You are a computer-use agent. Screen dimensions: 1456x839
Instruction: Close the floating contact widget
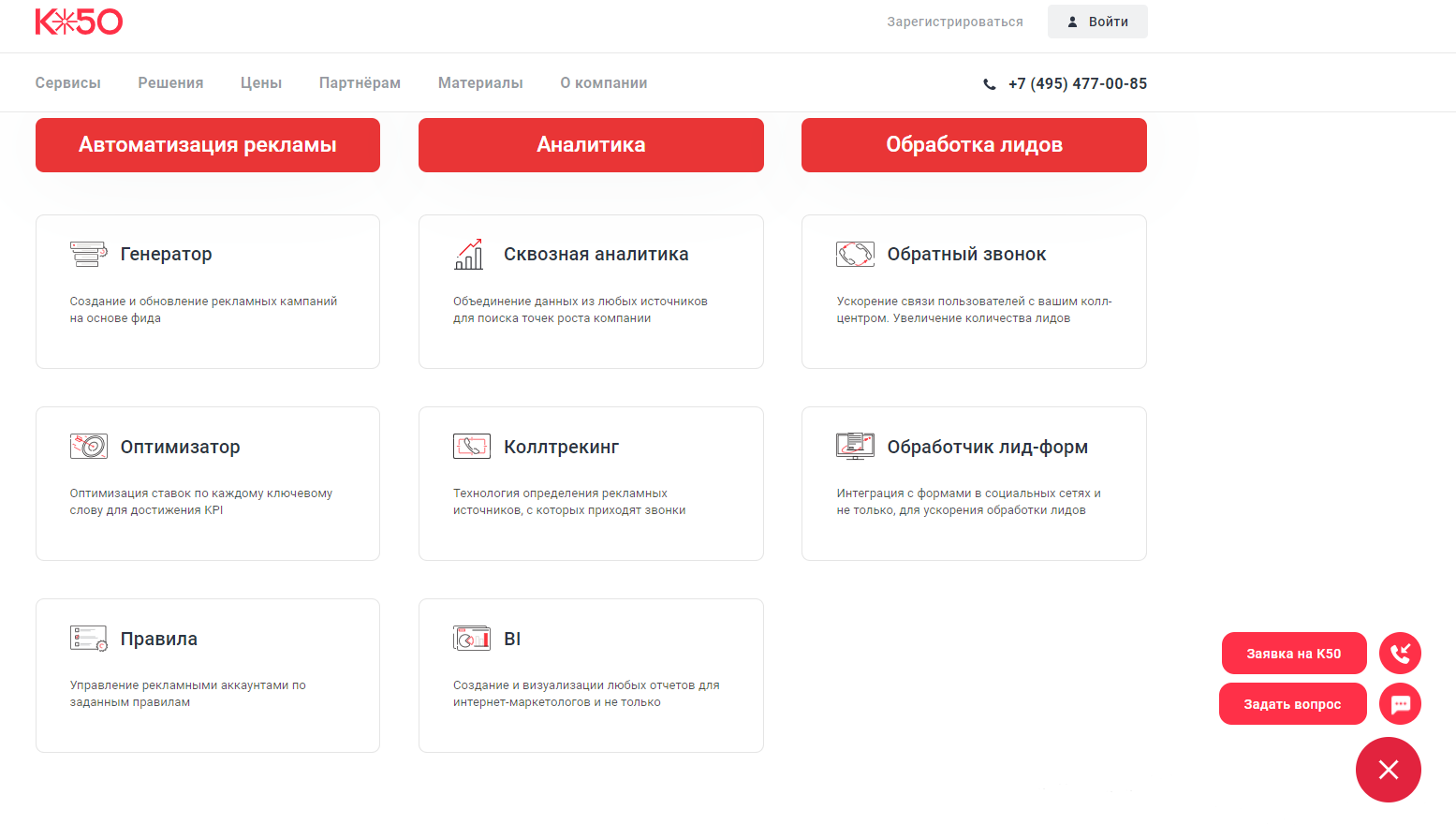pyautogui.click(x=1389, y=770)
